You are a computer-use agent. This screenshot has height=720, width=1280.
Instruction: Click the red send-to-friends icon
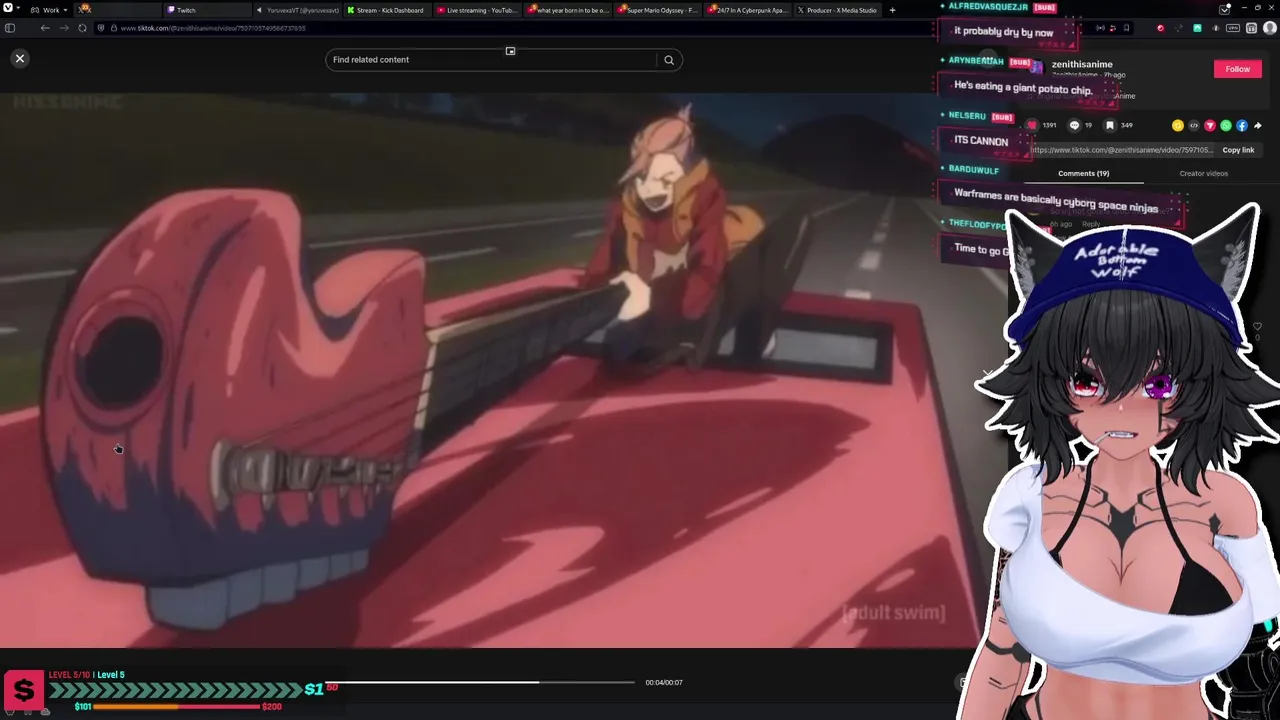coord(1210,125)
